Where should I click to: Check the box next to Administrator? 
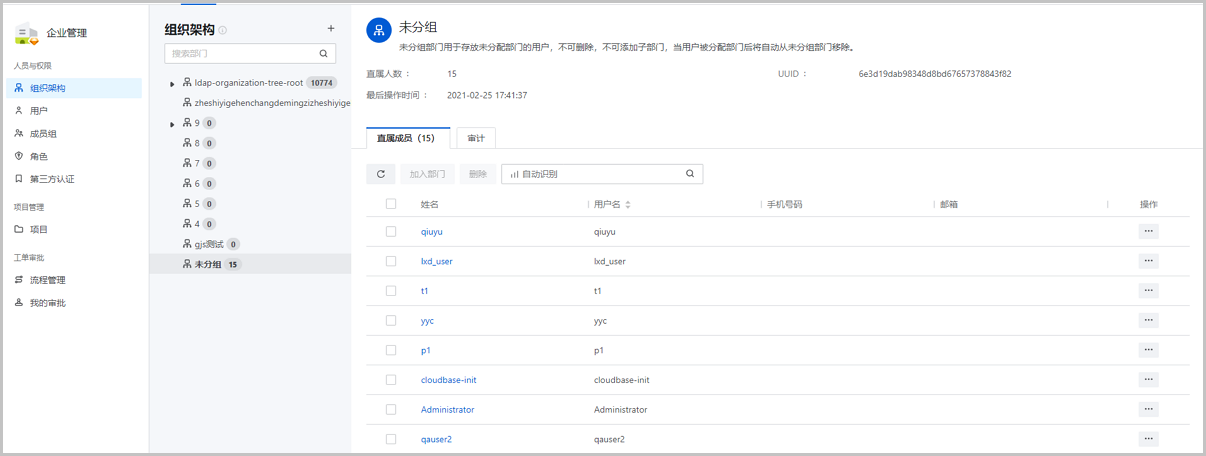point(391,410)
